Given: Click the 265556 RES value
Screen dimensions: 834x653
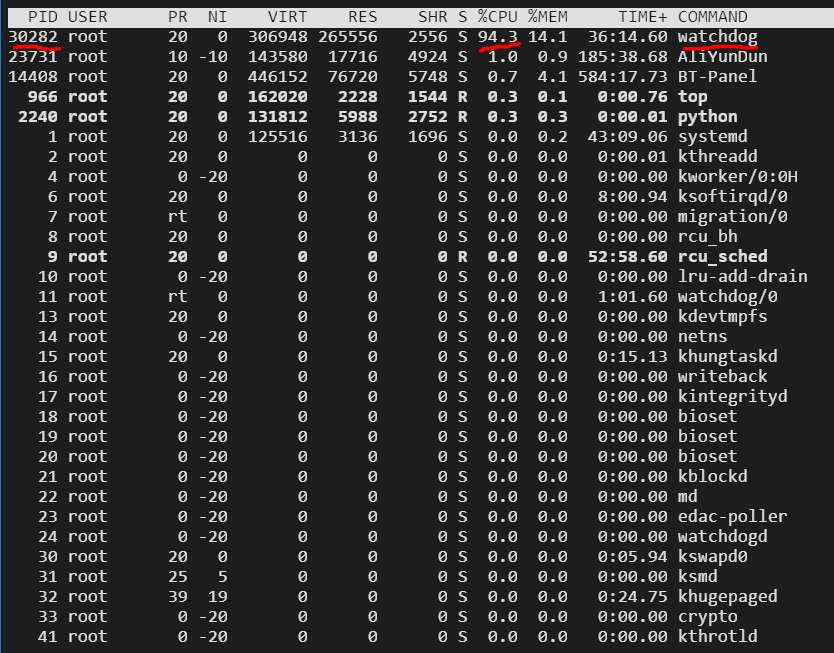Looking at the screenshot, I should pyautogui.click(x=348, y=37).
